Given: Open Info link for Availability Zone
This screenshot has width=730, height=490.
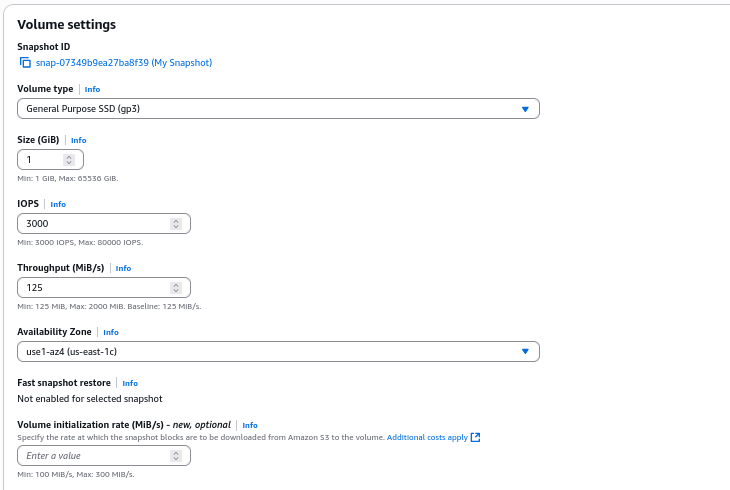Looking at the screenshot, I should coord(110,332).
